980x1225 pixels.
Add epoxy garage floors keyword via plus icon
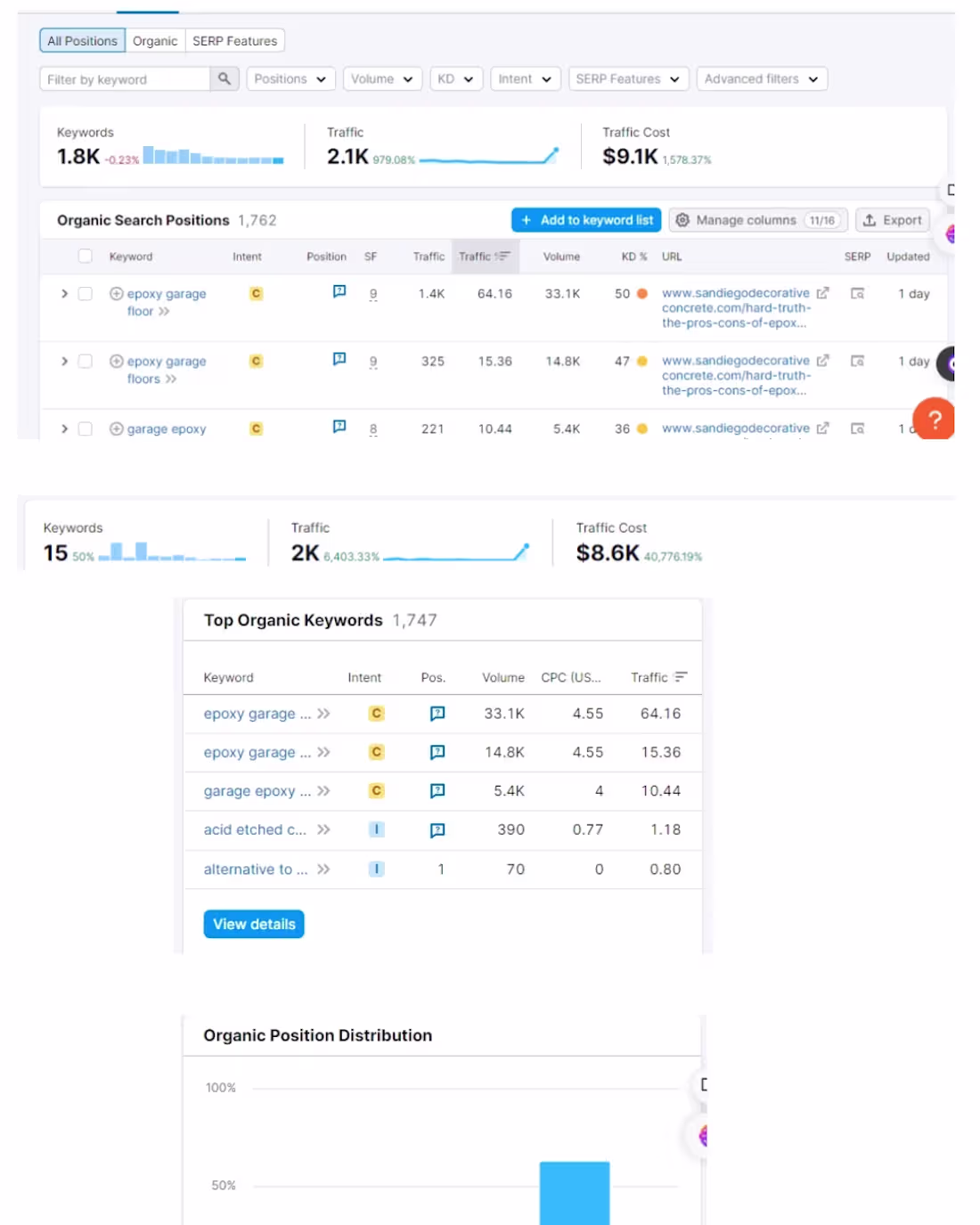[116, 361]
